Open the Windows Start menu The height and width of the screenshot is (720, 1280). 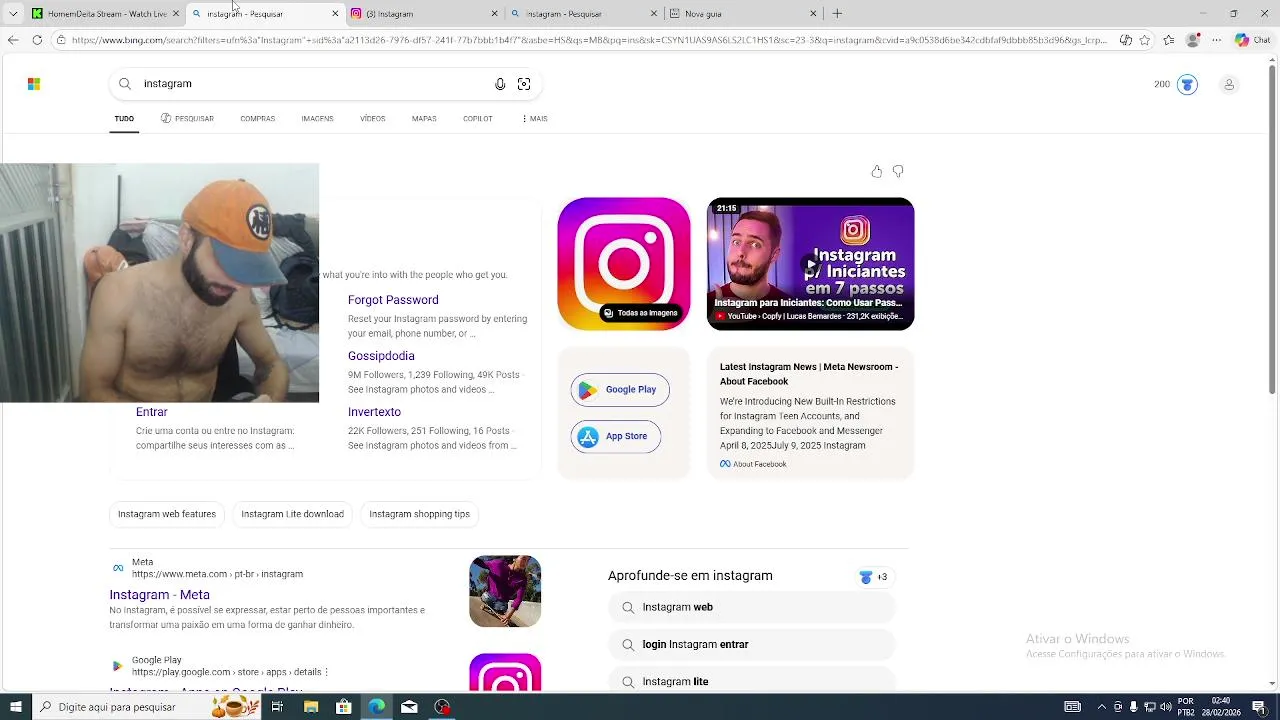point(15,707)
